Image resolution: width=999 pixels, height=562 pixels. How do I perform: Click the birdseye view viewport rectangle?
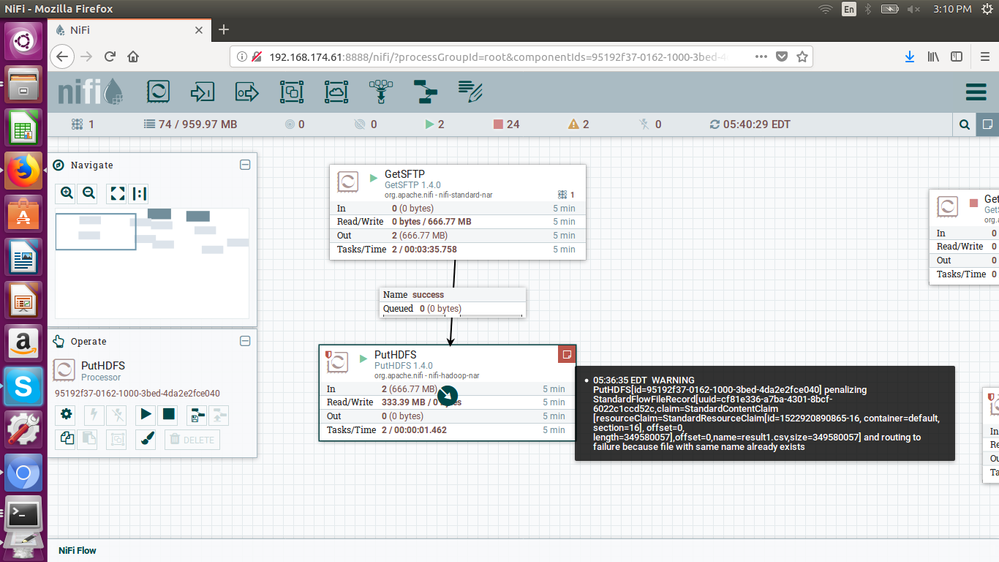[96, 232]
